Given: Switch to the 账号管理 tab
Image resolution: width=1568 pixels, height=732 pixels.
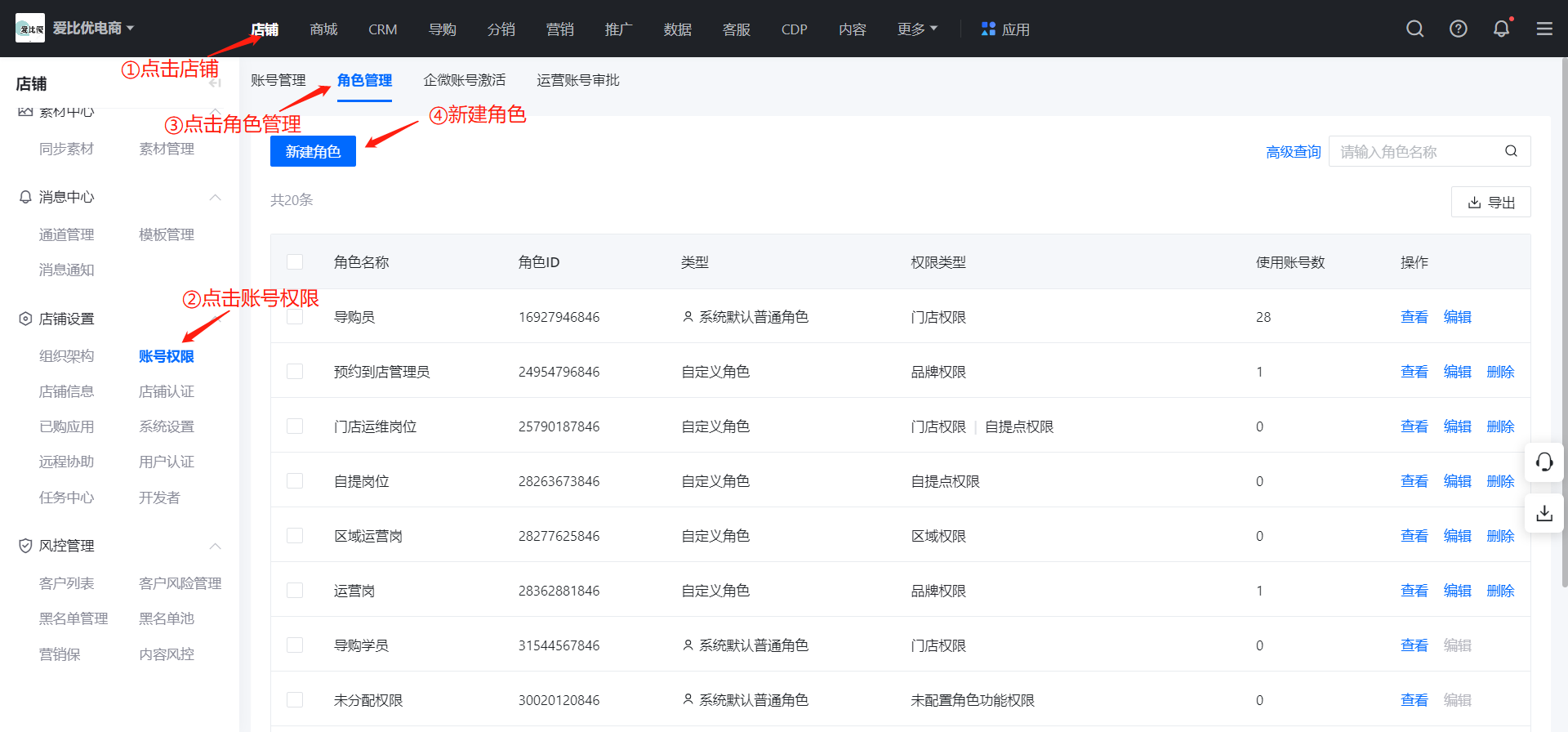Looking at the screenshot, I should point(278,80).
